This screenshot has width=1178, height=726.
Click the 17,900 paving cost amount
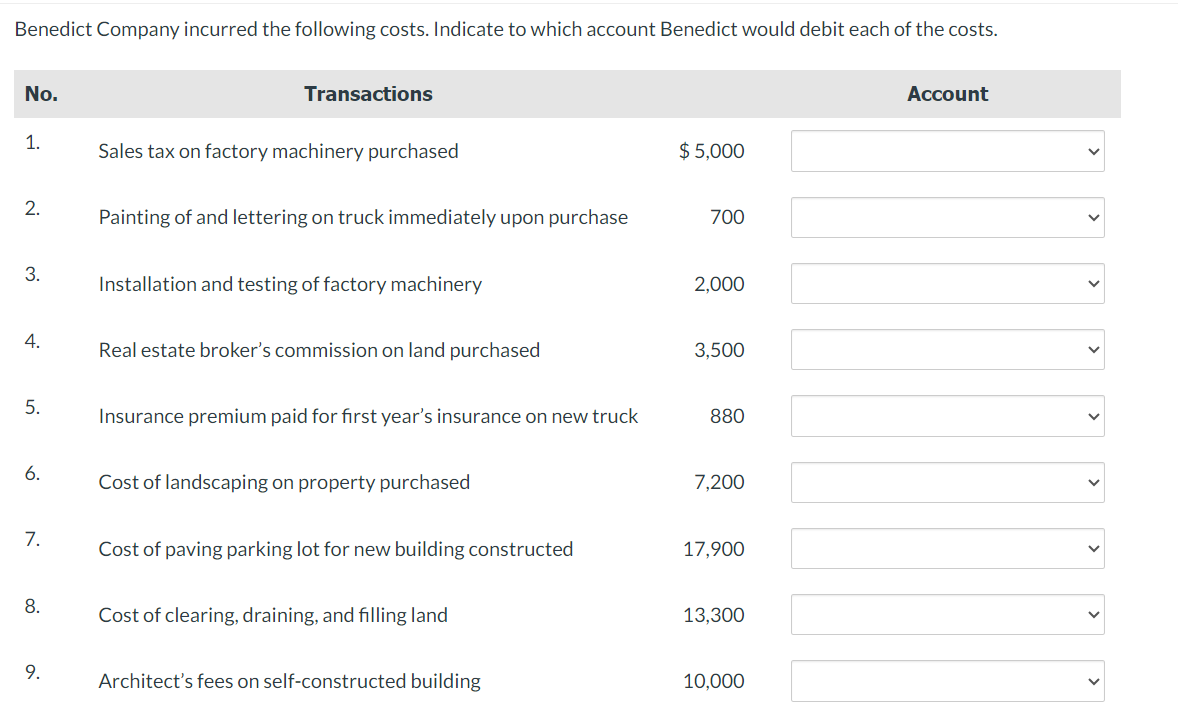(x=713, y=549)
